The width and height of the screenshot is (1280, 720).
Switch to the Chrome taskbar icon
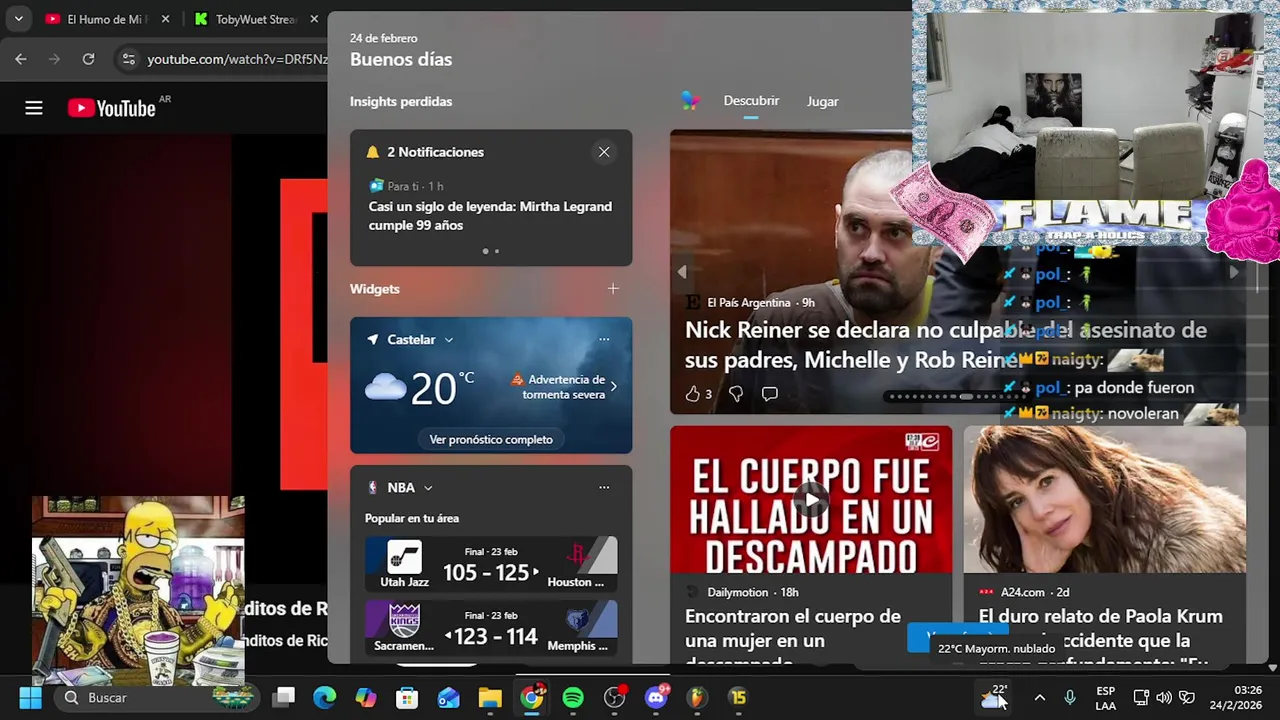click(532, 697)
